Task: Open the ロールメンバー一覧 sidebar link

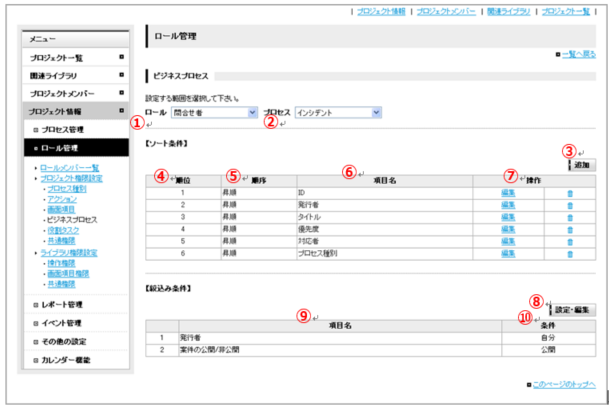Action: (x=70, y=168)
